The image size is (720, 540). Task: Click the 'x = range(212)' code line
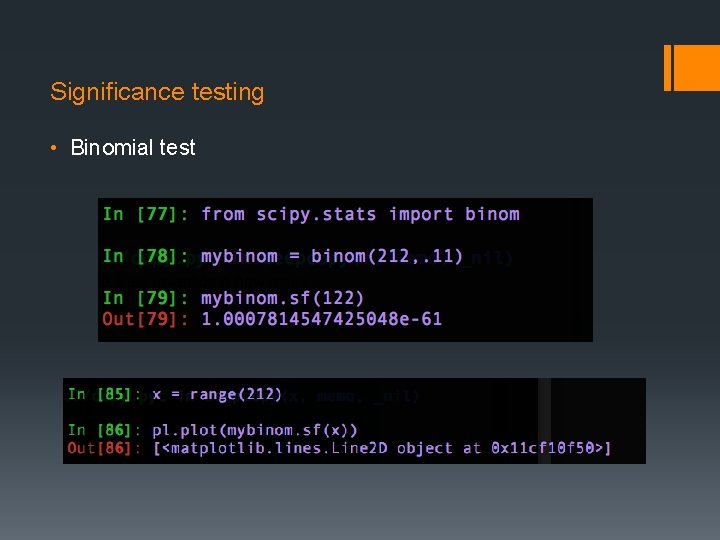217,395
